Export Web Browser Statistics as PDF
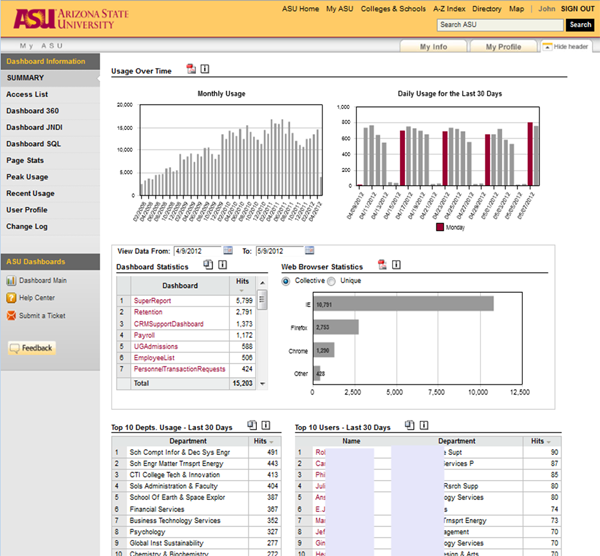The height and width of the screenshot is (556, 600). point(381,266)
